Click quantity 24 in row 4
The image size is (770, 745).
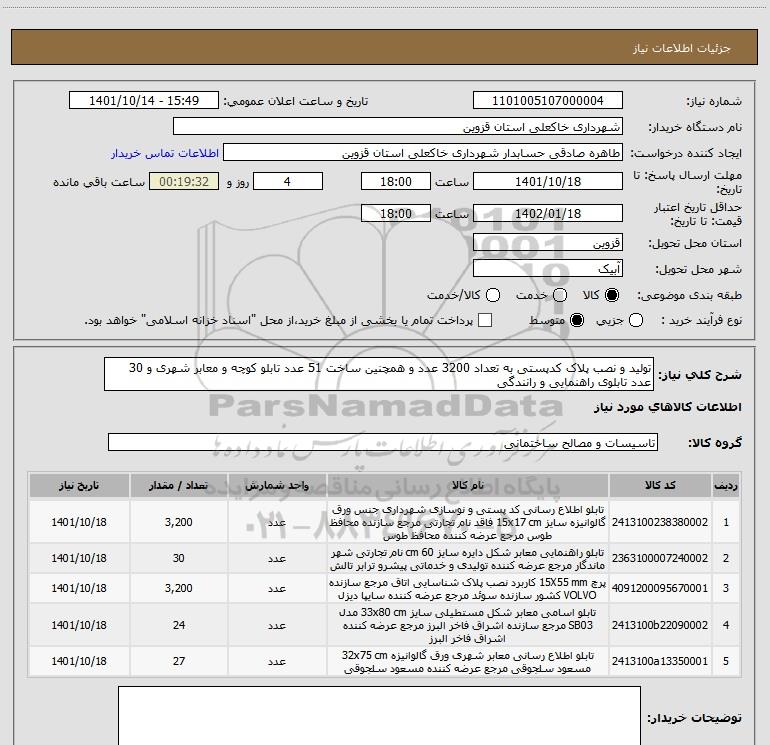click(179, 625)
